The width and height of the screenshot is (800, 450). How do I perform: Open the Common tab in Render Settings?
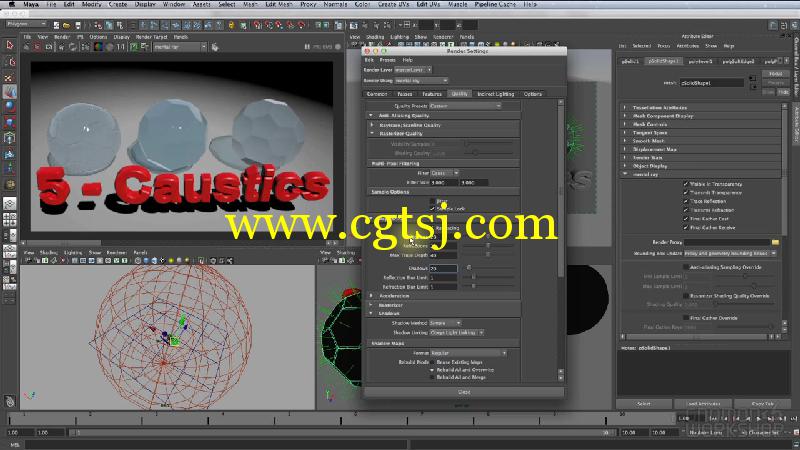click(x=377, y=94)
